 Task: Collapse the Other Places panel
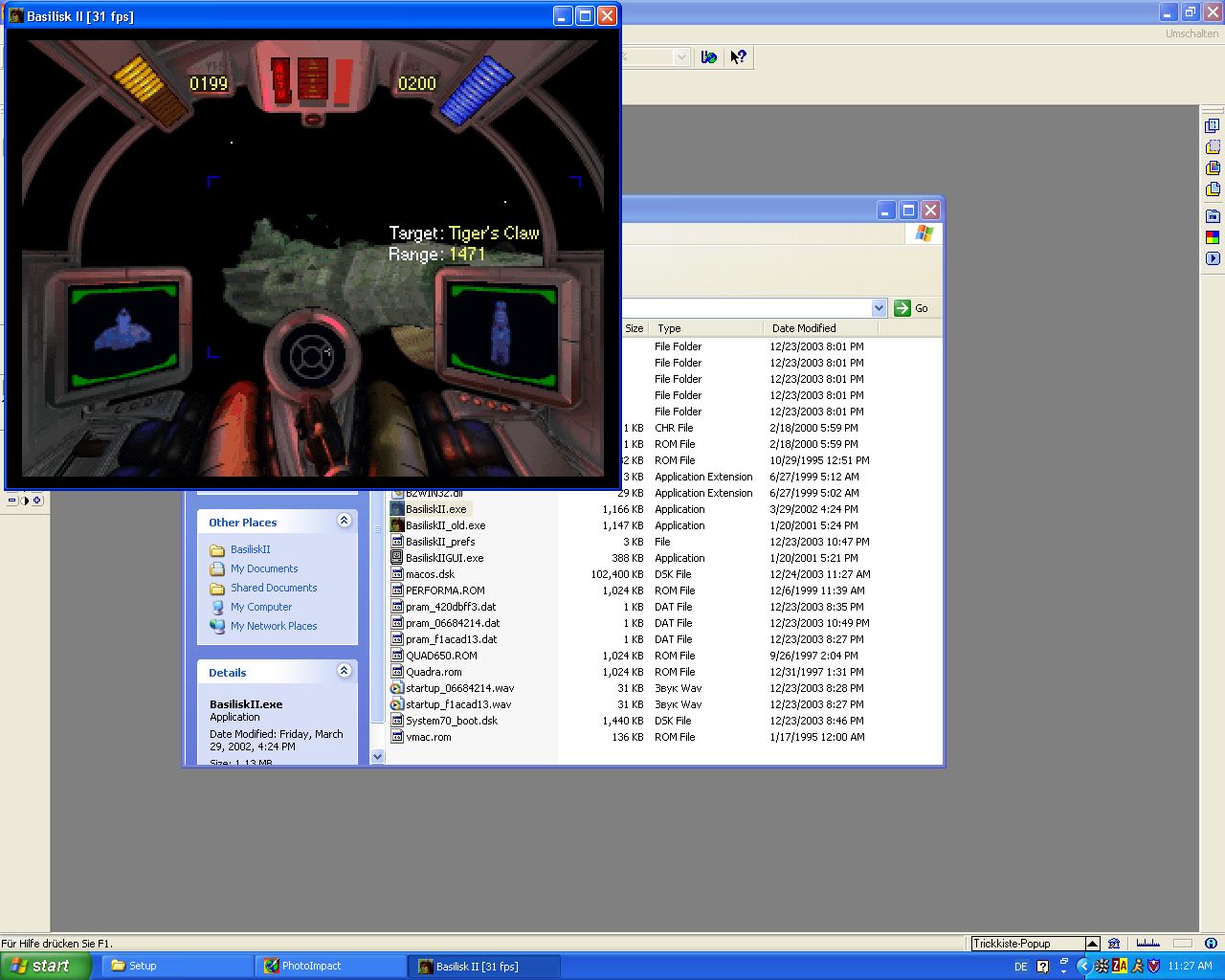(344, 521)
